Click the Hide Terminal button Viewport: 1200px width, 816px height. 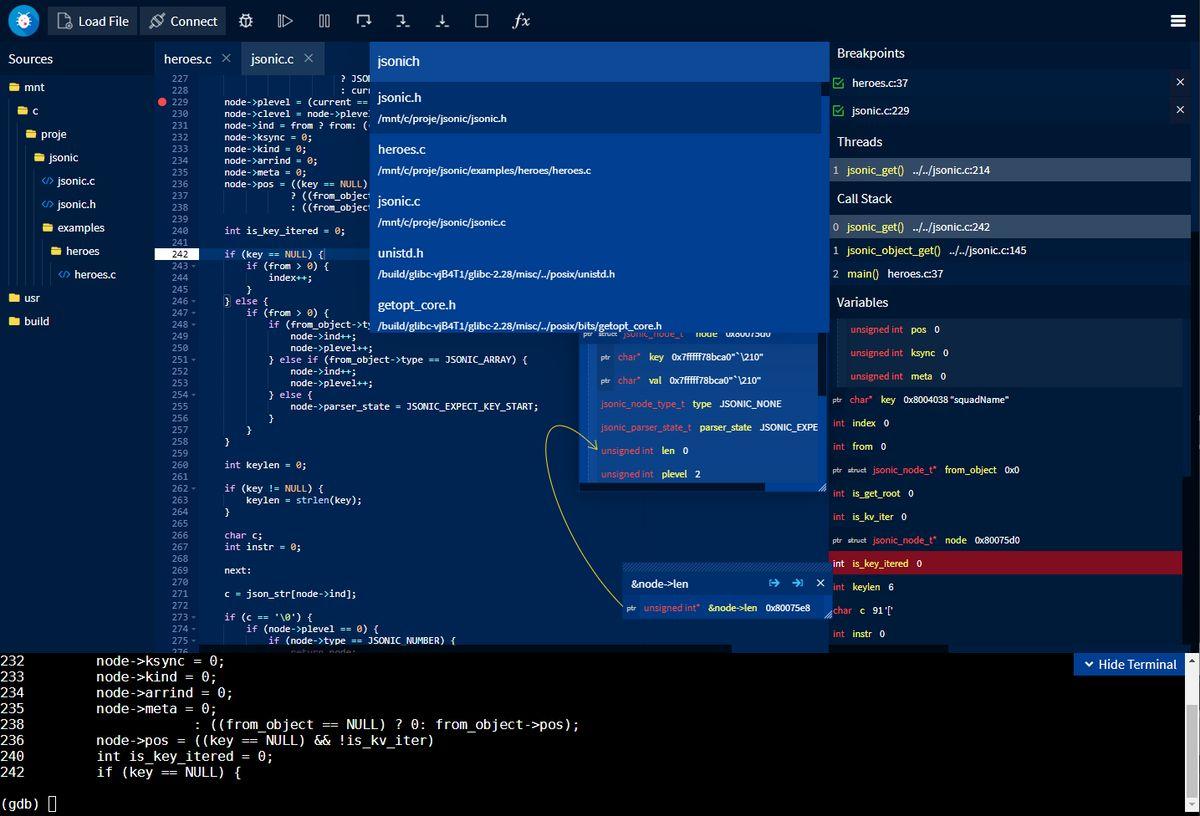pyautogui.click(x=1128, y=664)
